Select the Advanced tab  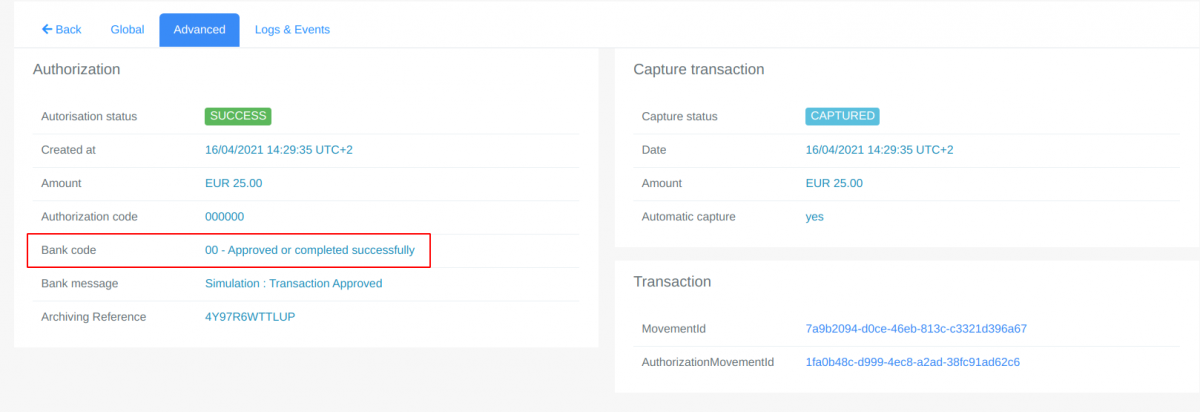point(199,30)
